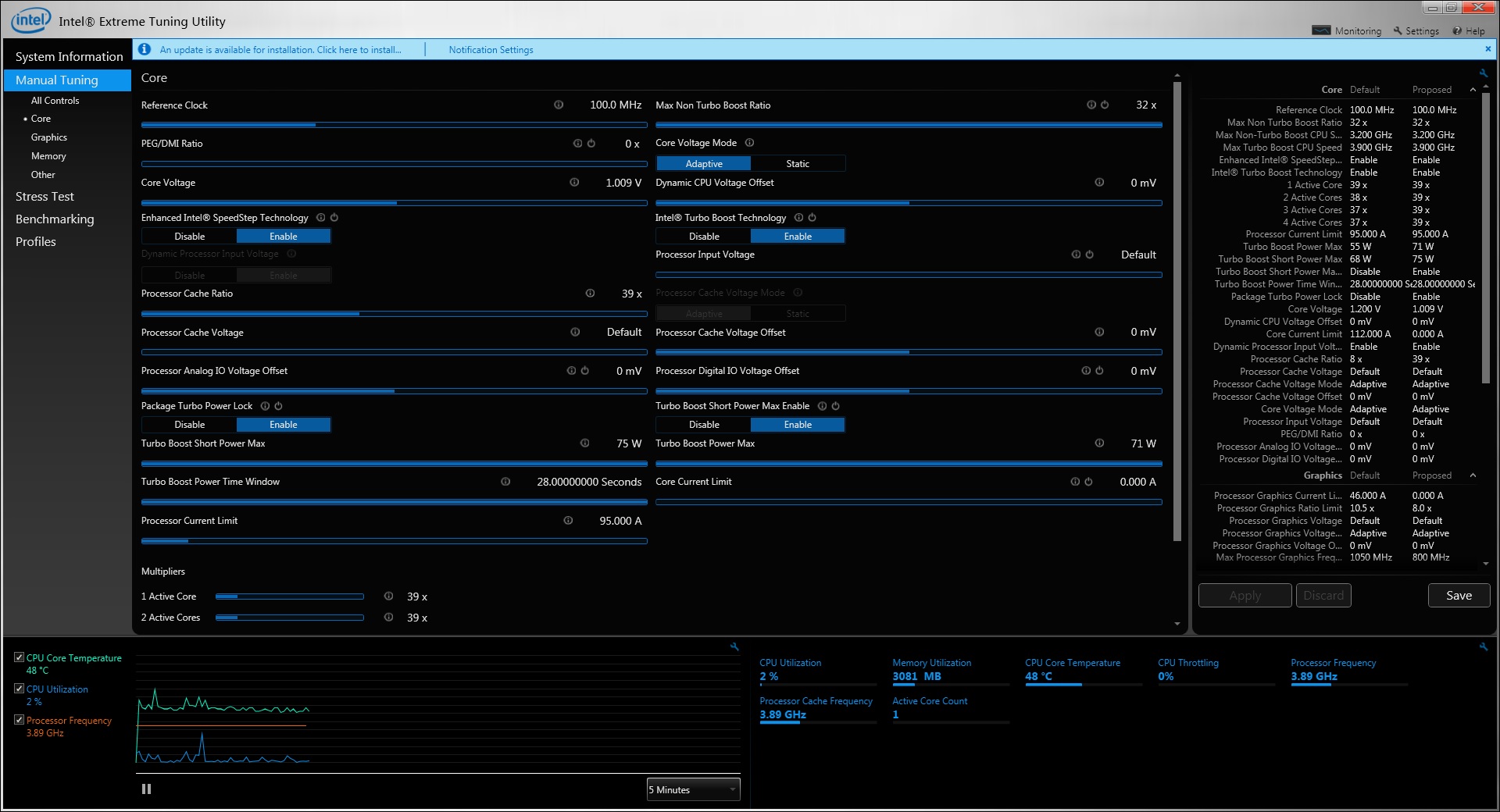Open Benchmarking section

(55, 219)
